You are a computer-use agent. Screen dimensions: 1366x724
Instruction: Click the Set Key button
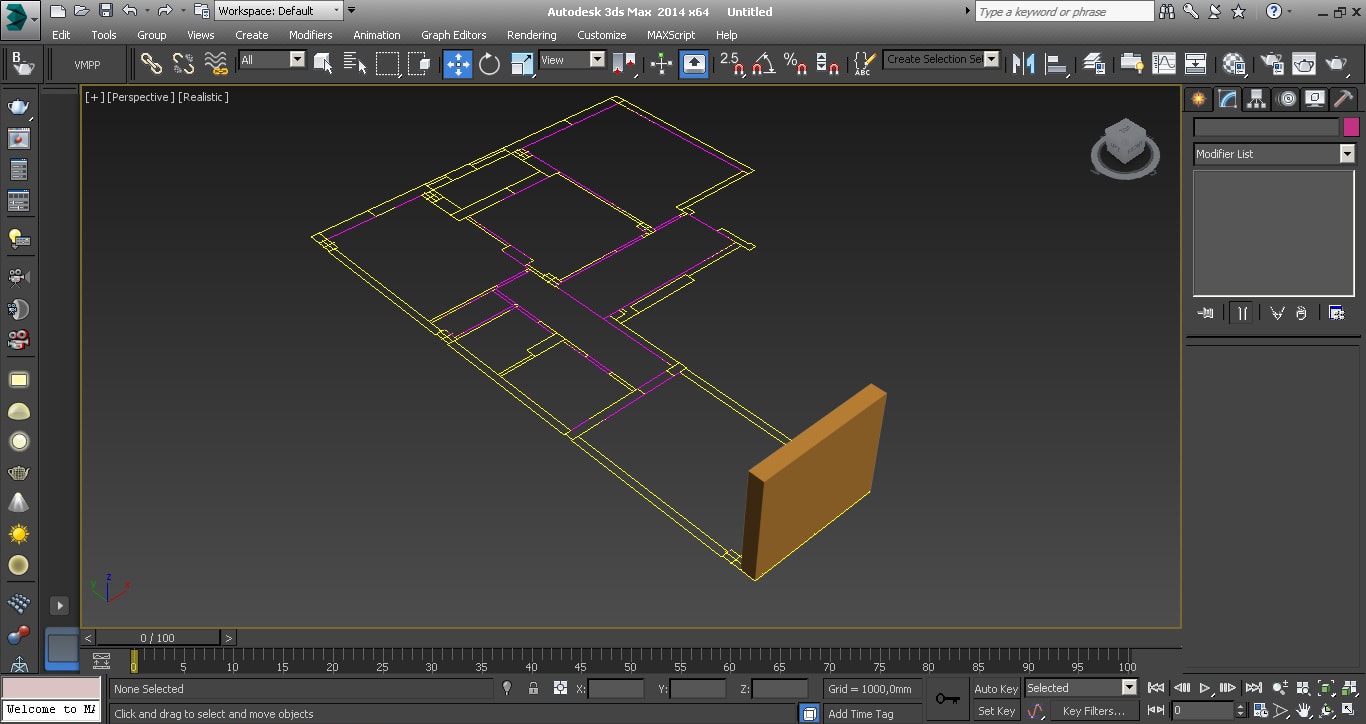pos(996,711)
